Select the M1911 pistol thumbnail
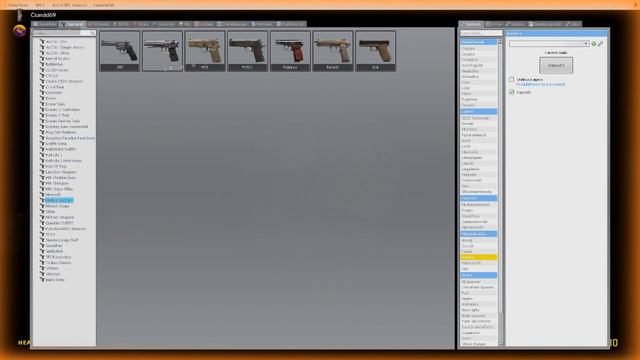640x360 pixels. click(x=247, y=51)
